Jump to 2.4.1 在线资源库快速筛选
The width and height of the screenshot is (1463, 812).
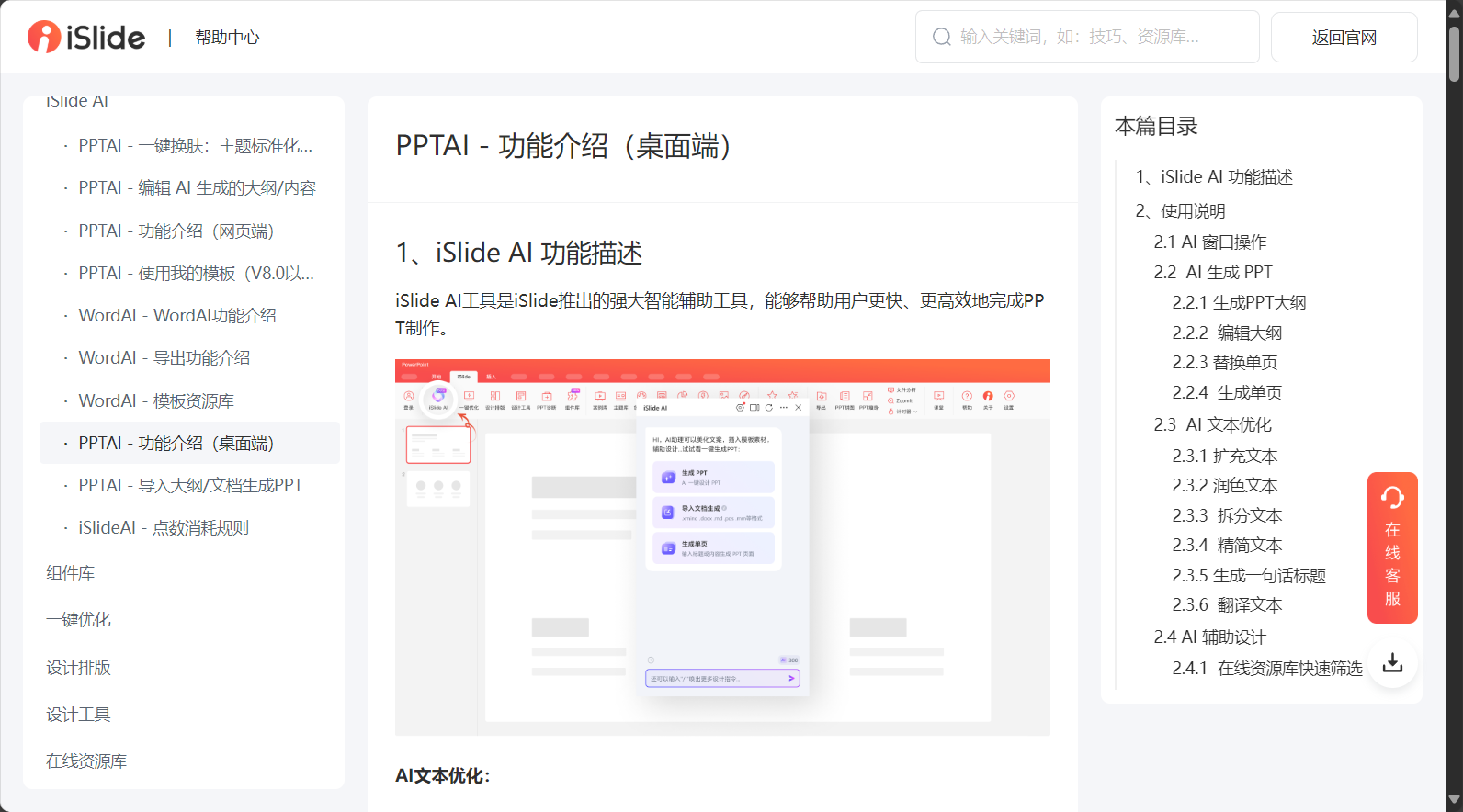tap(1267, 668)
